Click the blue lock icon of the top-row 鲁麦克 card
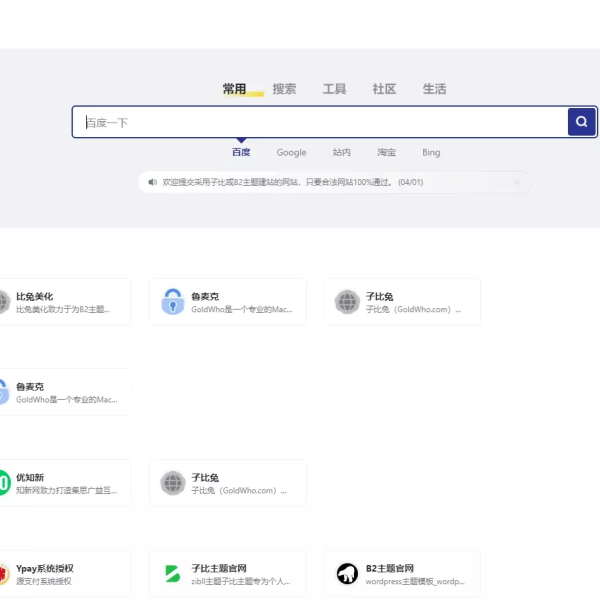The height and width of the screenshot is (600, 600). point(173,302)
